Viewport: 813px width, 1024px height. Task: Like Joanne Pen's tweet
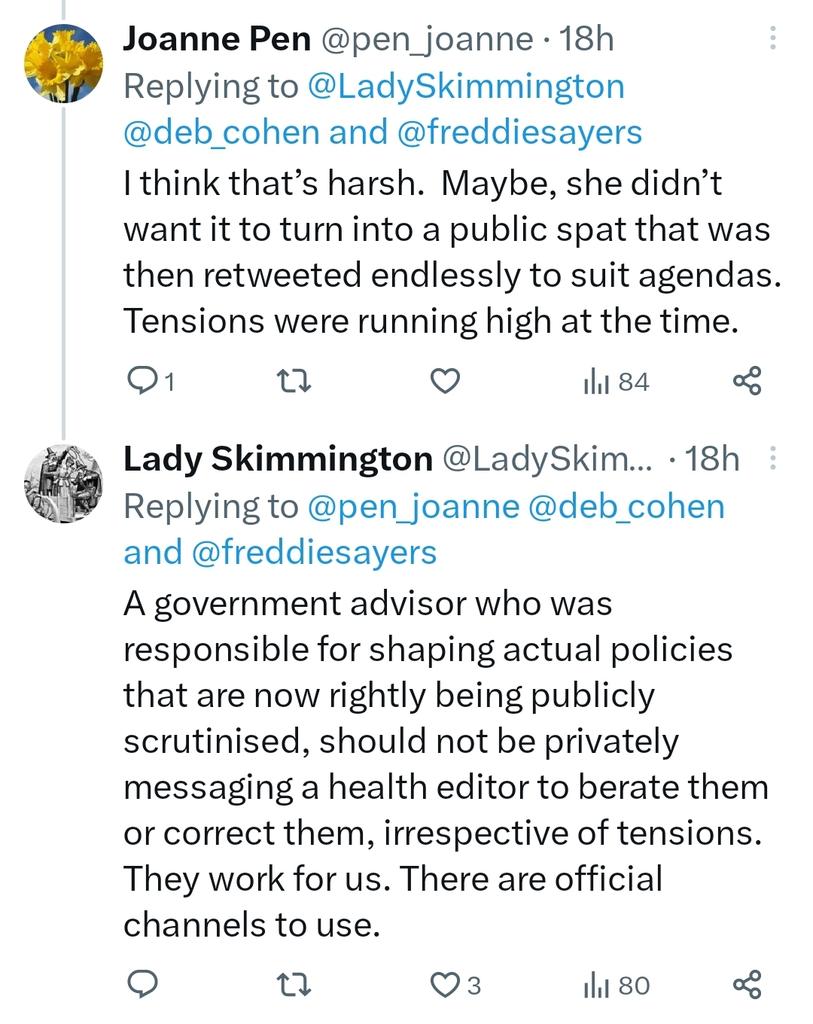pyautogui.click(x=445, y=380)
